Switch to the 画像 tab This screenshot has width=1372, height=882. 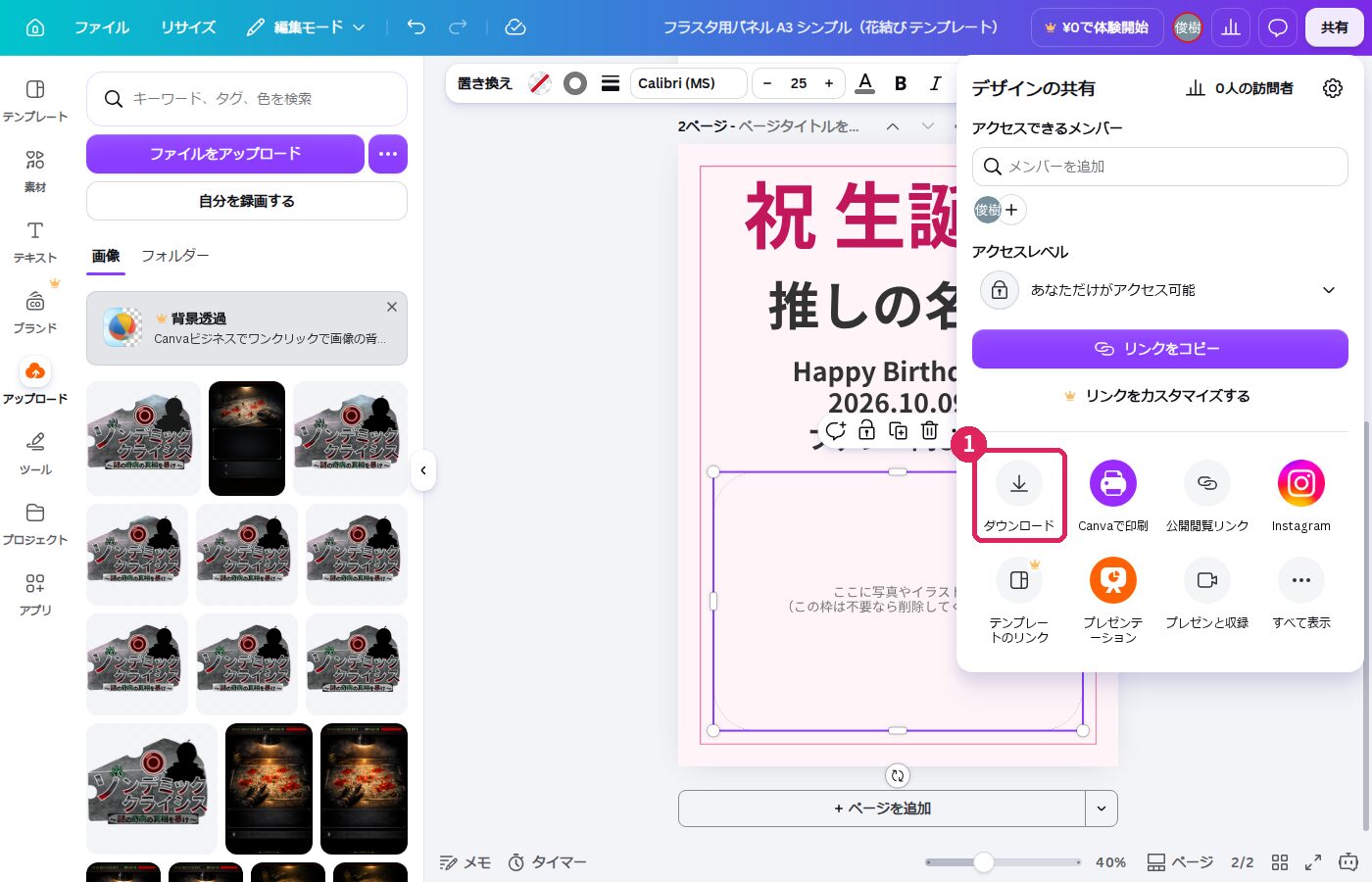(x=106, y=256)
